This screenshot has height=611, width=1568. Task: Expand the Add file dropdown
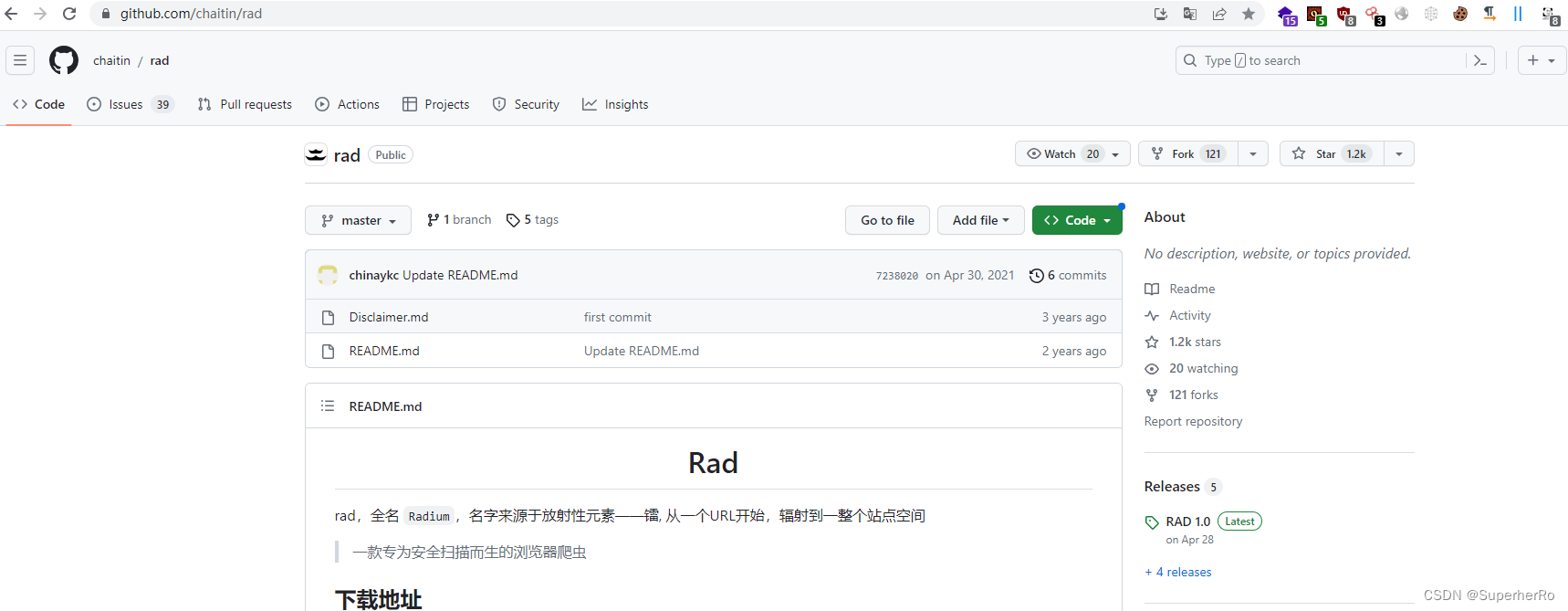[x=981, y=220]
